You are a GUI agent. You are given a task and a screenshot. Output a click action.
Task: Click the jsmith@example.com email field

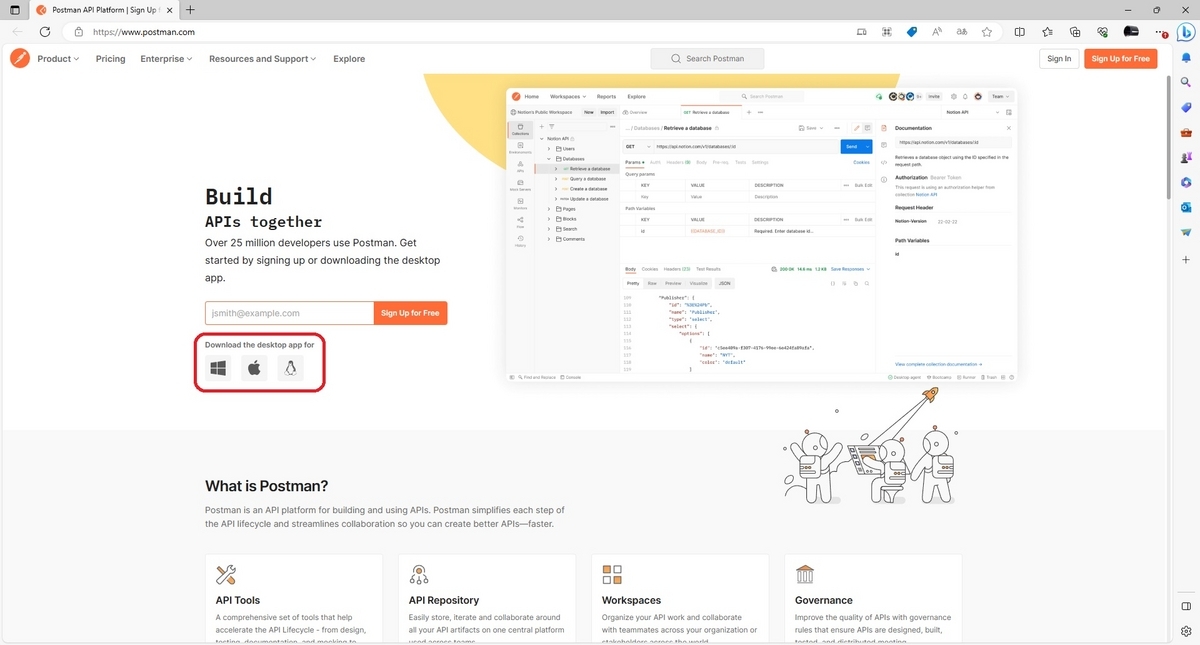(289, 313)
